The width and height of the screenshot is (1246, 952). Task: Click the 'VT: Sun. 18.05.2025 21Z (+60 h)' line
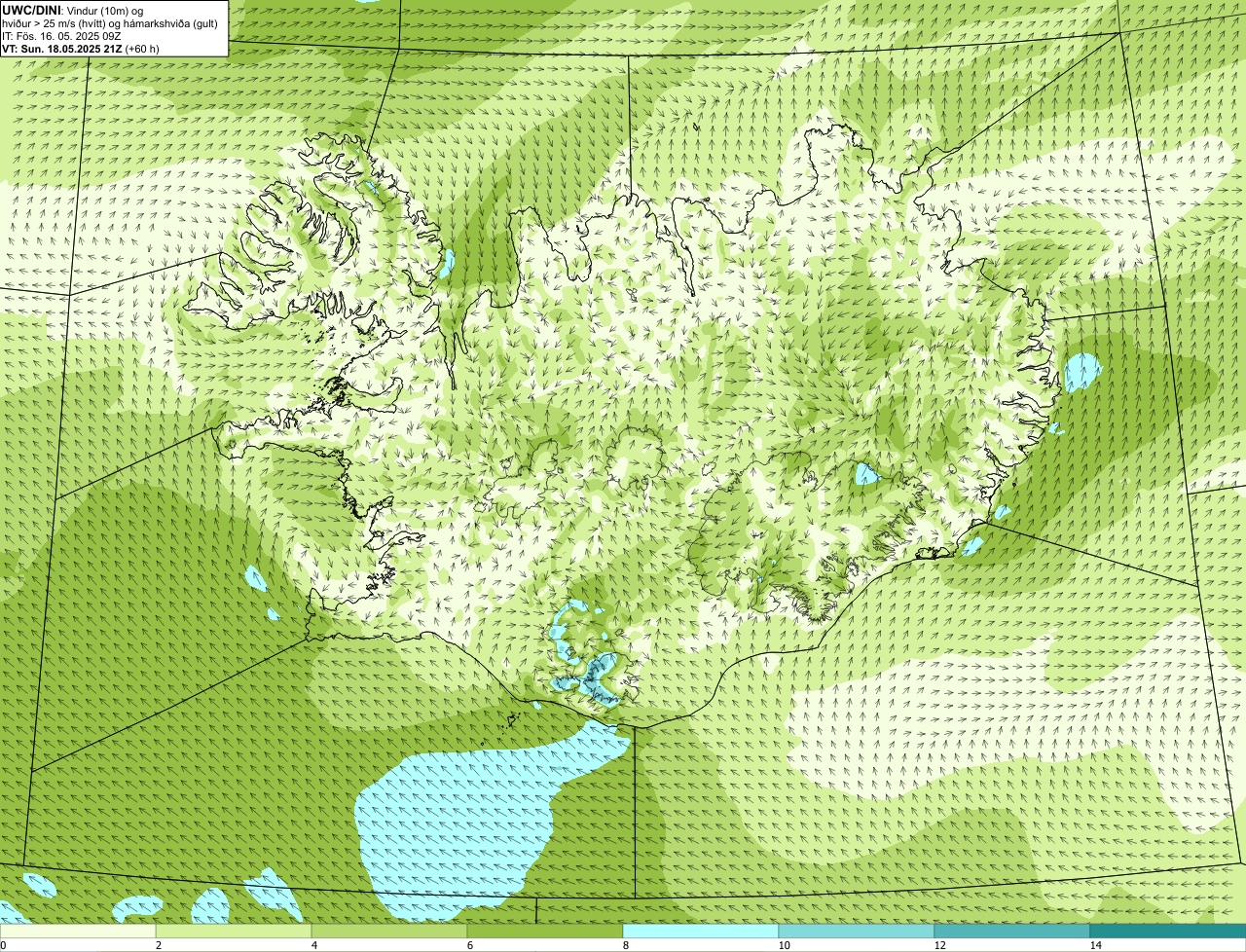pyautogui.click(x=81, y=49)
